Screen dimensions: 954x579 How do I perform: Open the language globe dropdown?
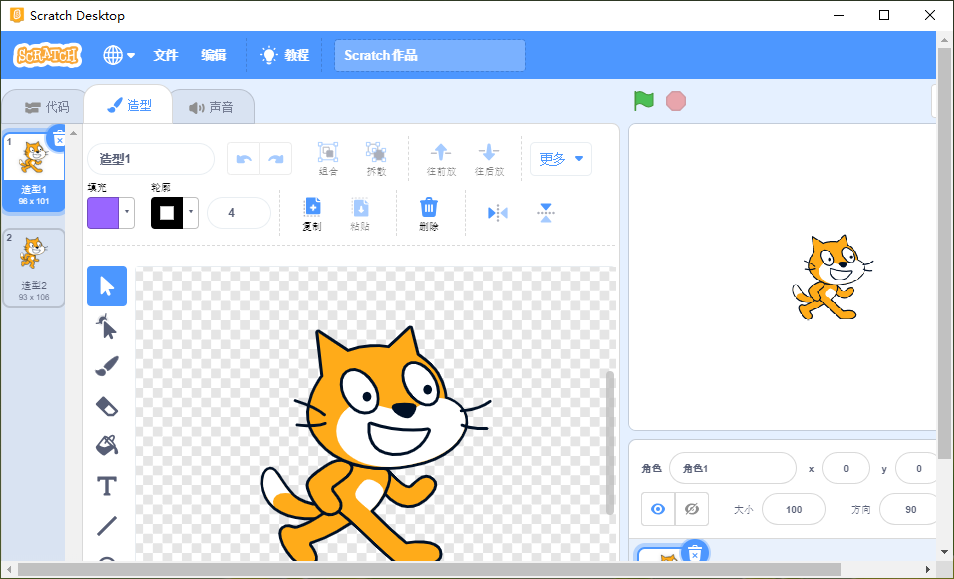tap(119, 55)
